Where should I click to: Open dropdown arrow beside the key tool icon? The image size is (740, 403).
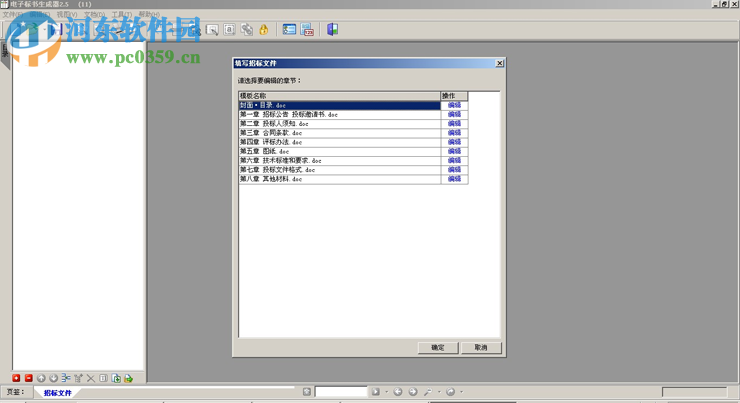pos(439,392)
